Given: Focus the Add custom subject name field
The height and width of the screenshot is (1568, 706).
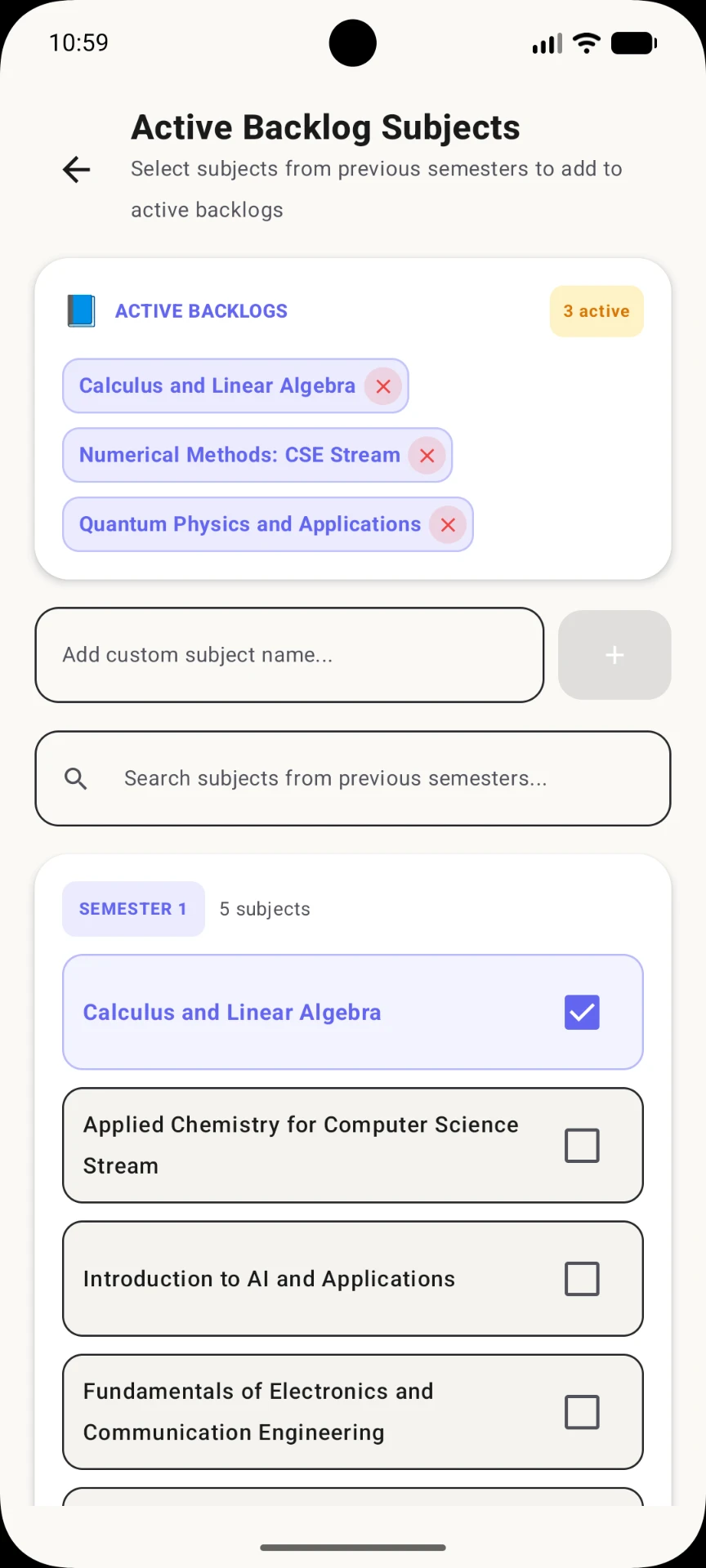Looking at the screenshot, I should (x=289, y=655).
